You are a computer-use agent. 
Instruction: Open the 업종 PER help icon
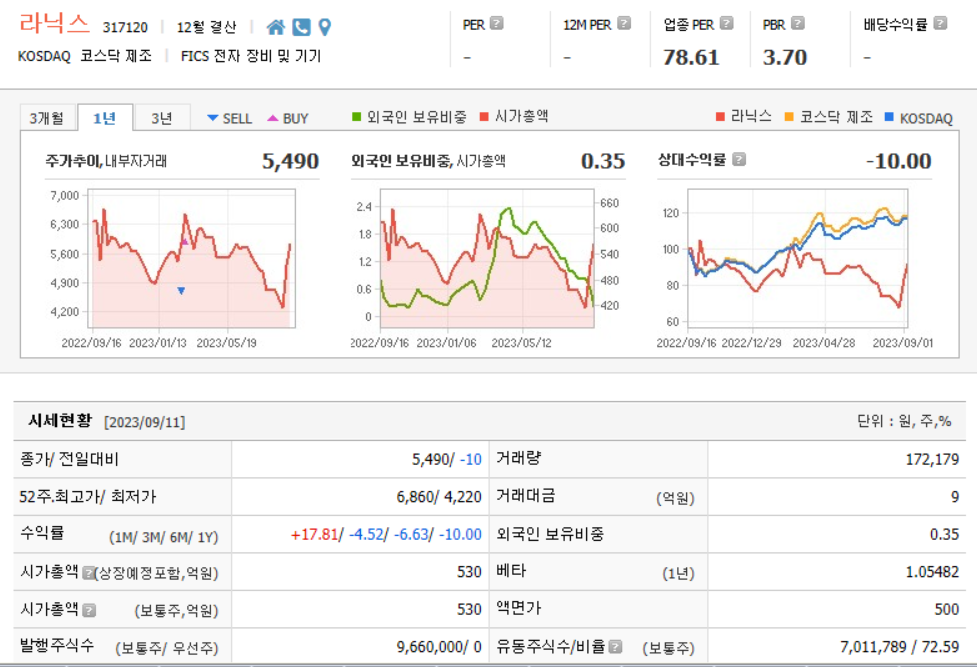pos(727,22)
